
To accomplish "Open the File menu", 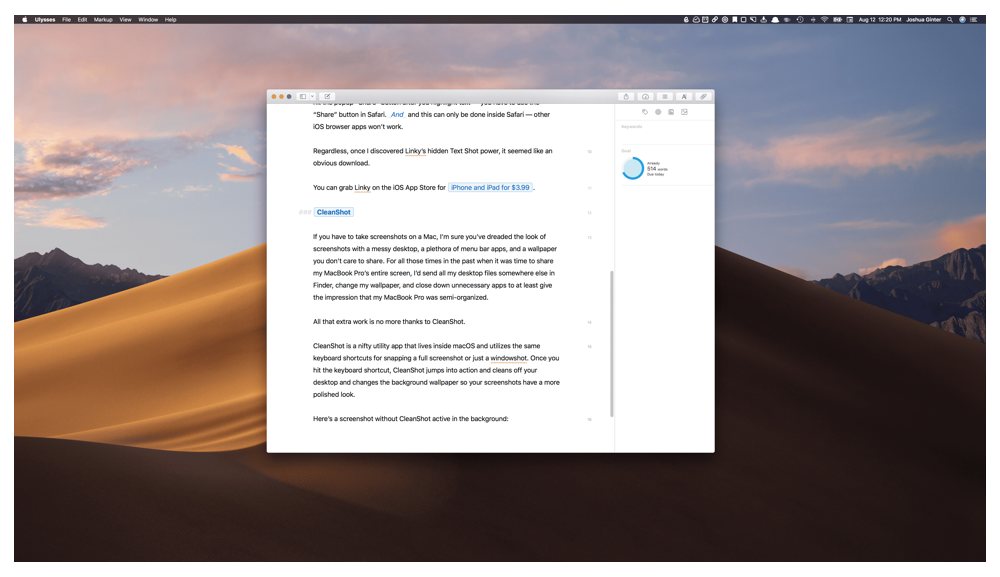I will pyautogui.click(x=66, y=20).
